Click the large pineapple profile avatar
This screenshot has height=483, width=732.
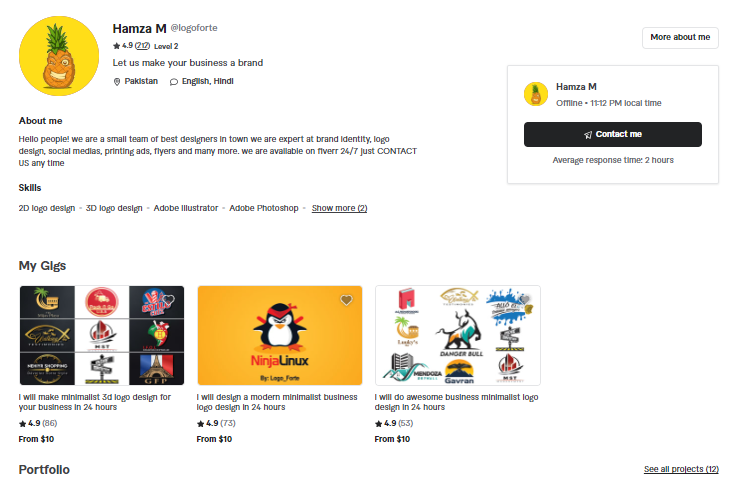pos(59,56)
